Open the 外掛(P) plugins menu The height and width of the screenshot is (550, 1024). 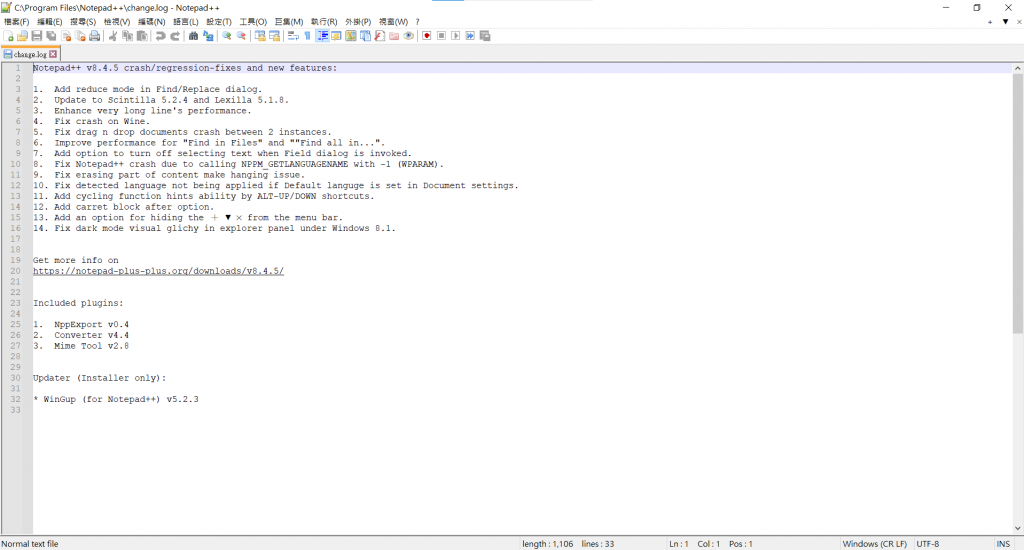click(x=358, y=22)
